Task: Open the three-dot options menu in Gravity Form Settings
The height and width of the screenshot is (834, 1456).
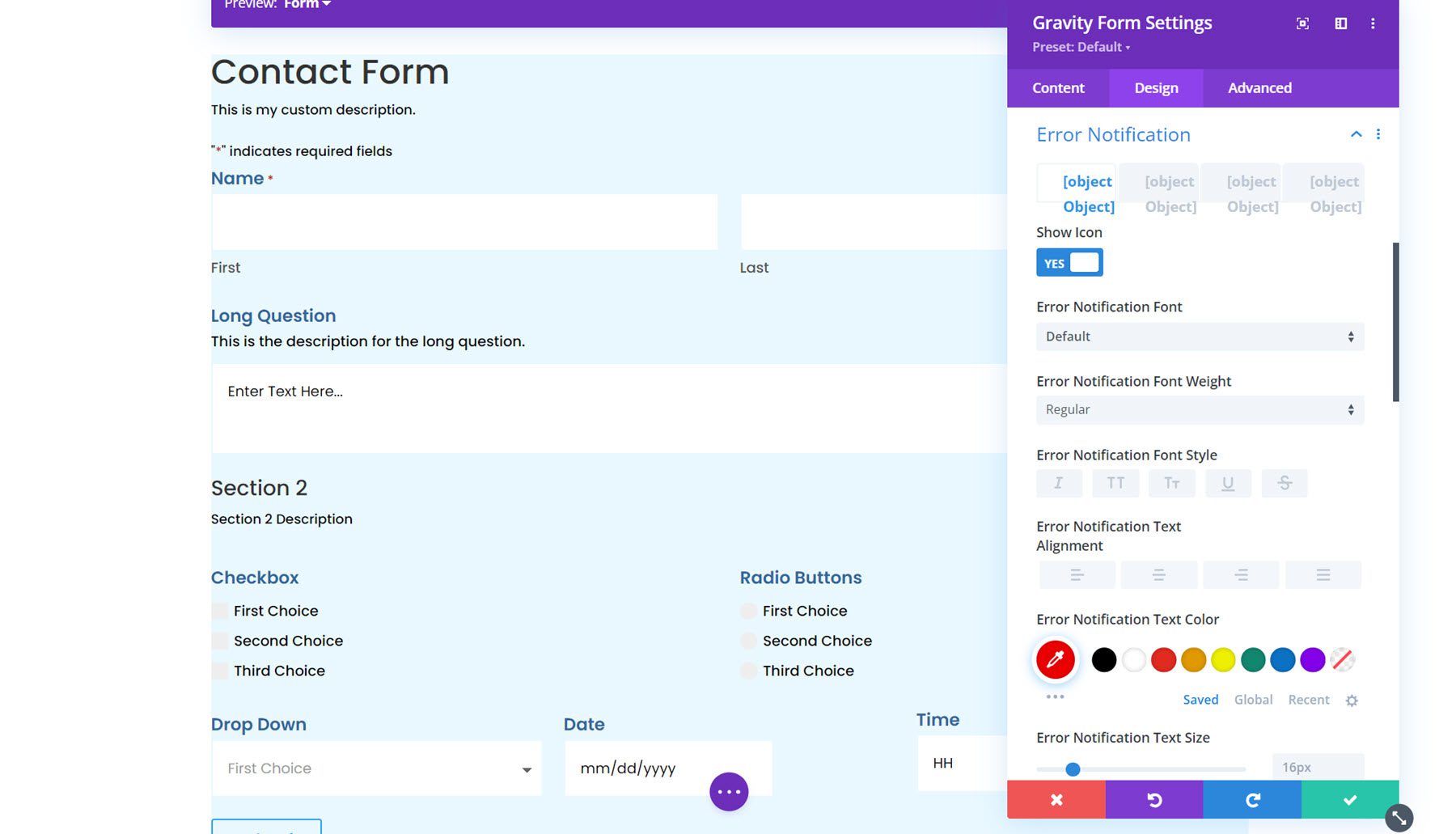Action: [1373, 23]
